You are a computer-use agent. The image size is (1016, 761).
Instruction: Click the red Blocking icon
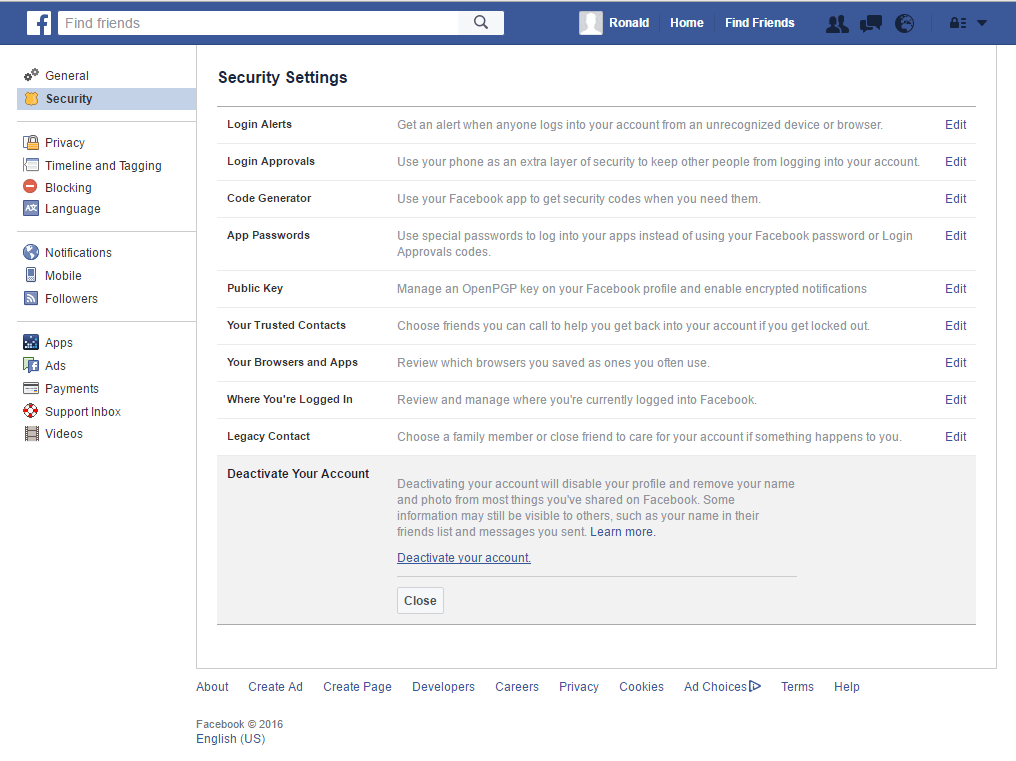[x=30, y=187]
